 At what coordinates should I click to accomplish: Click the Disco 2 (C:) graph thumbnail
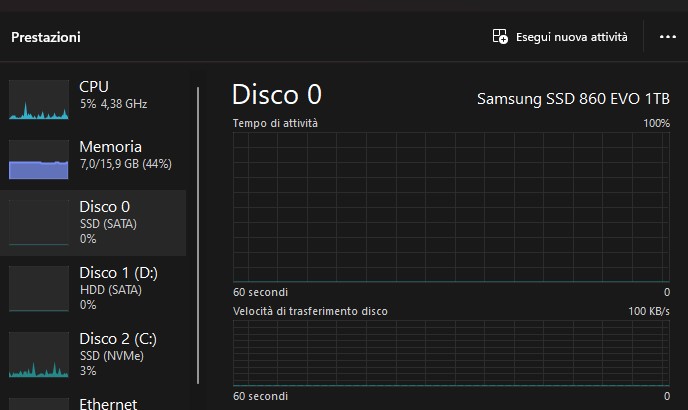pos(39,355)
